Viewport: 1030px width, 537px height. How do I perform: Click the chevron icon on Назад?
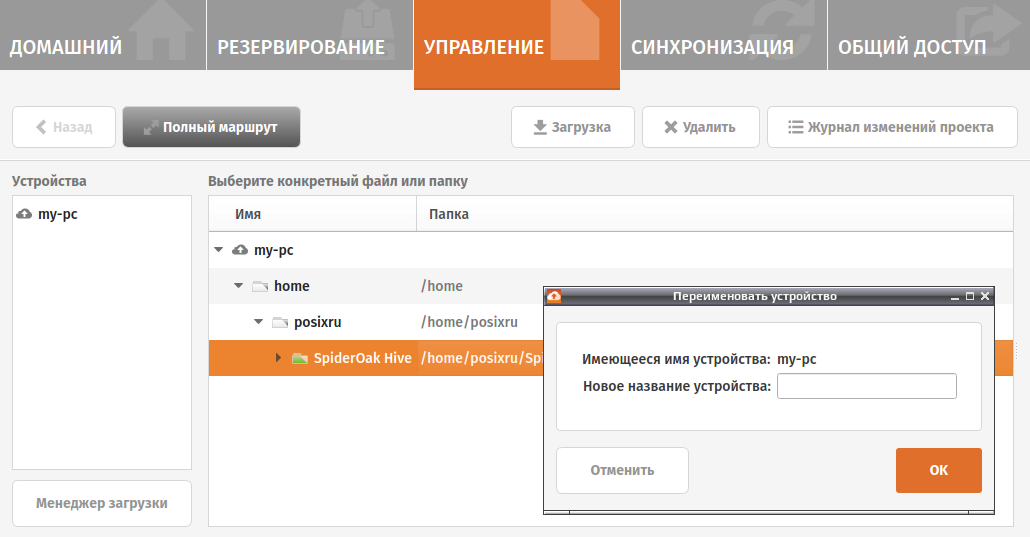coord(41,127)
